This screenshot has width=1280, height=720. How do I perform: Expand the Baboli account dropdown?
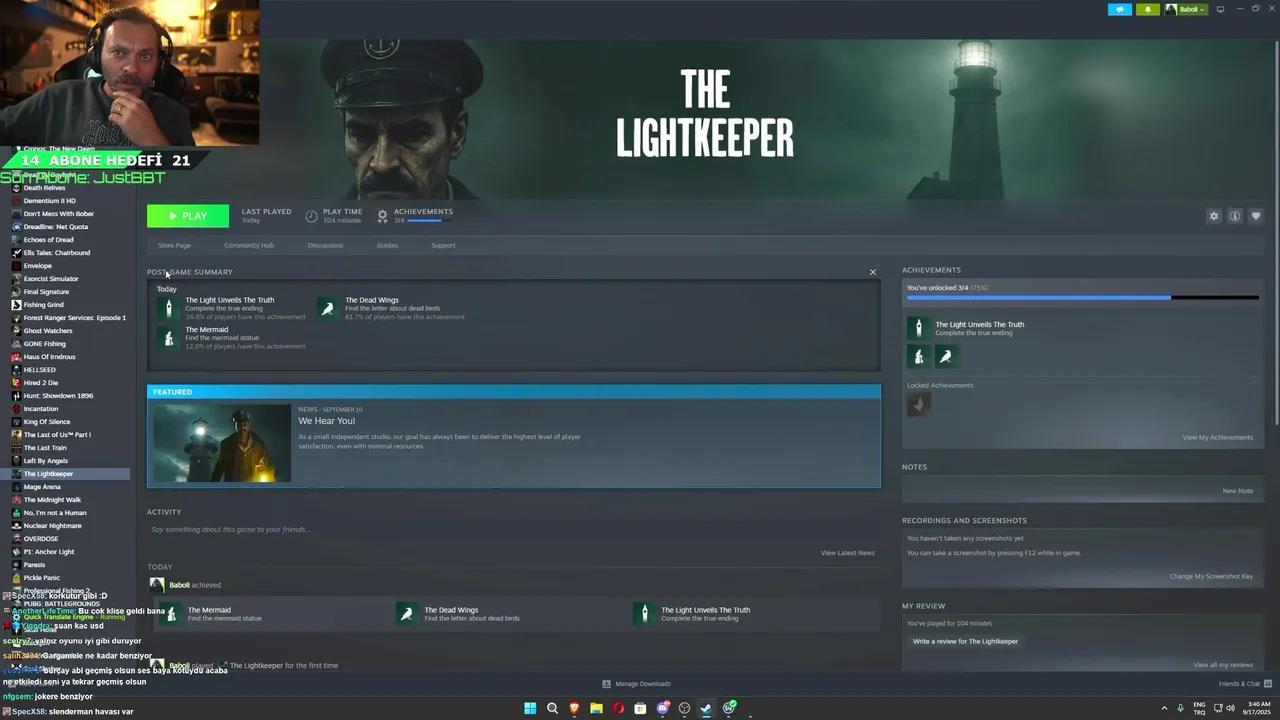pyautogui.click(x=1186, y=9)
